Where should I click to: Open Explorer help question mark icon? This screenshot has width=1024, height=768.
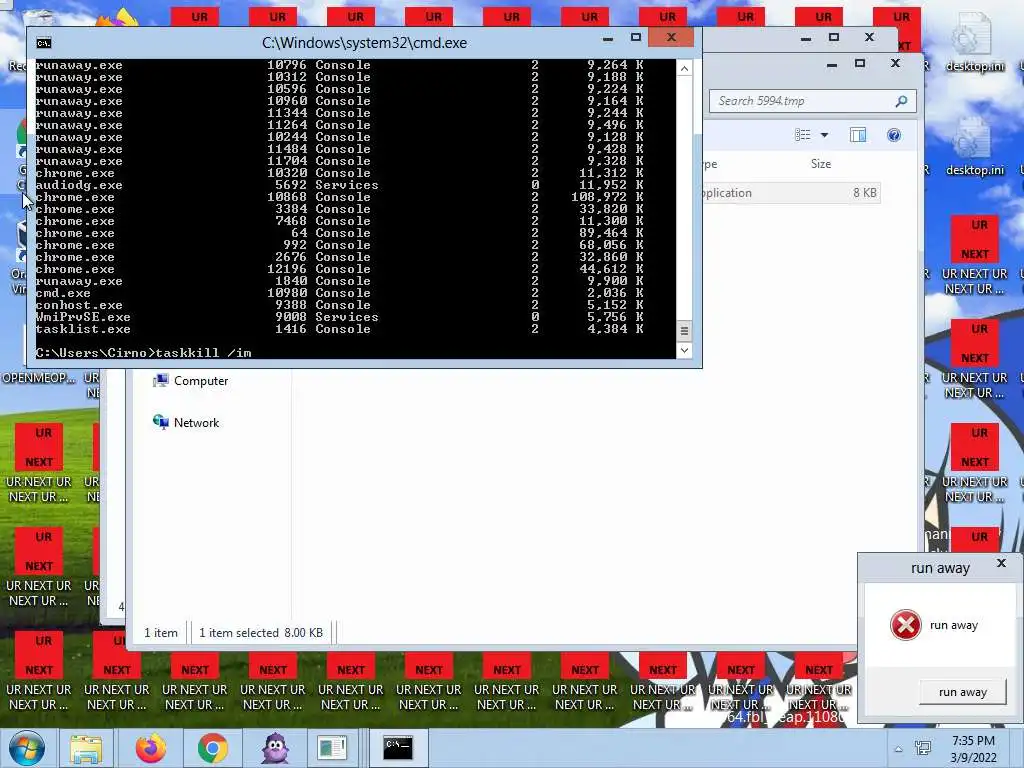(x=894, y=135)
